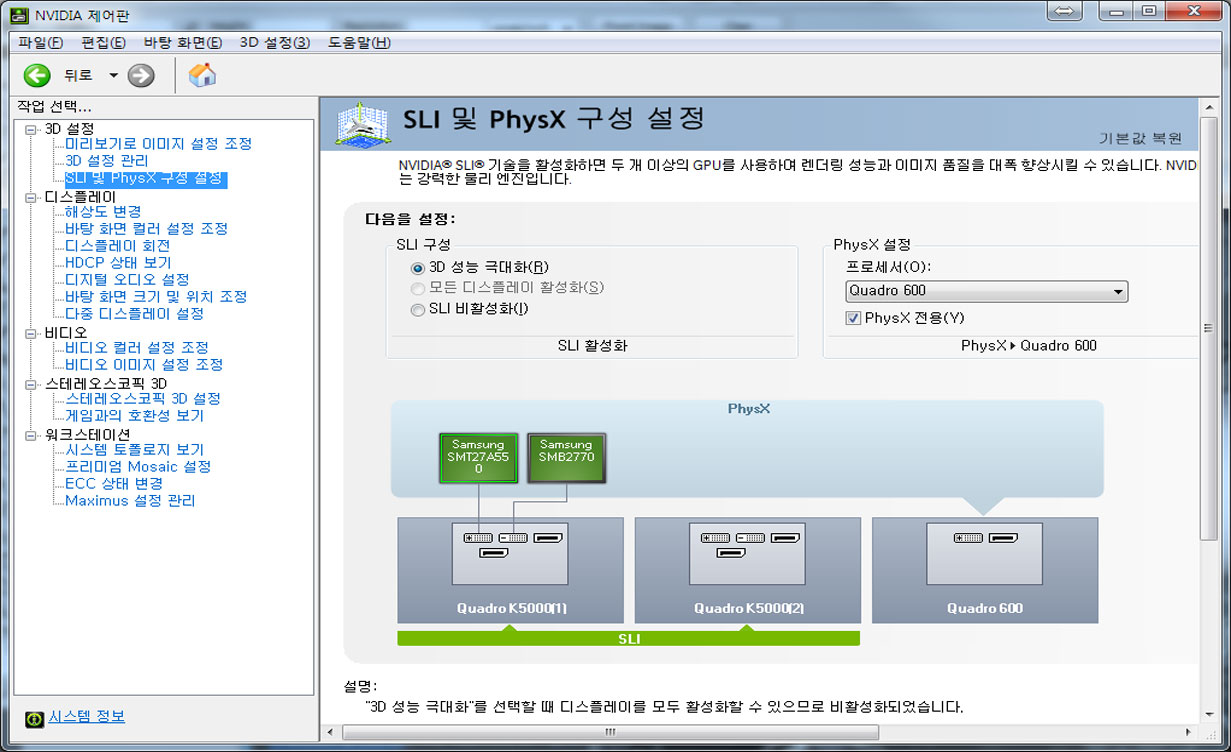
Task: Open the 시스템 정보 link
Action: [x=87, y=716]
